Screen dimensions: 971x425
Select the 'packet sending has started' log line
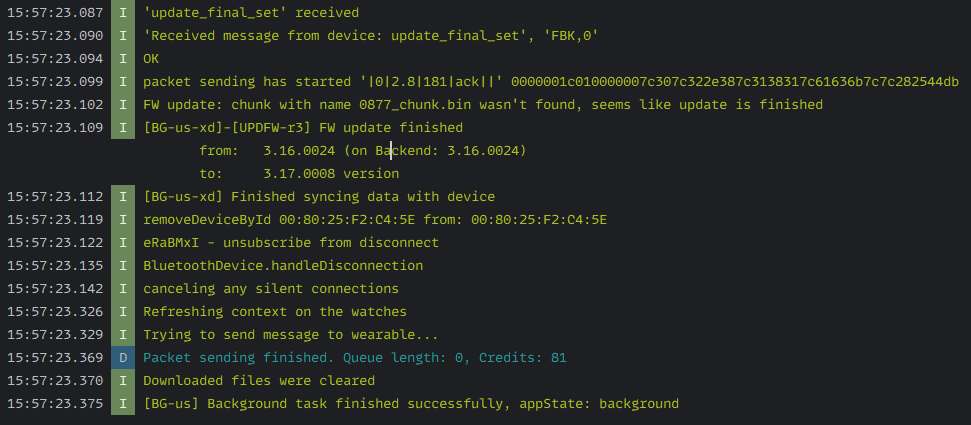pyautogui.click(x=550, y=82)
